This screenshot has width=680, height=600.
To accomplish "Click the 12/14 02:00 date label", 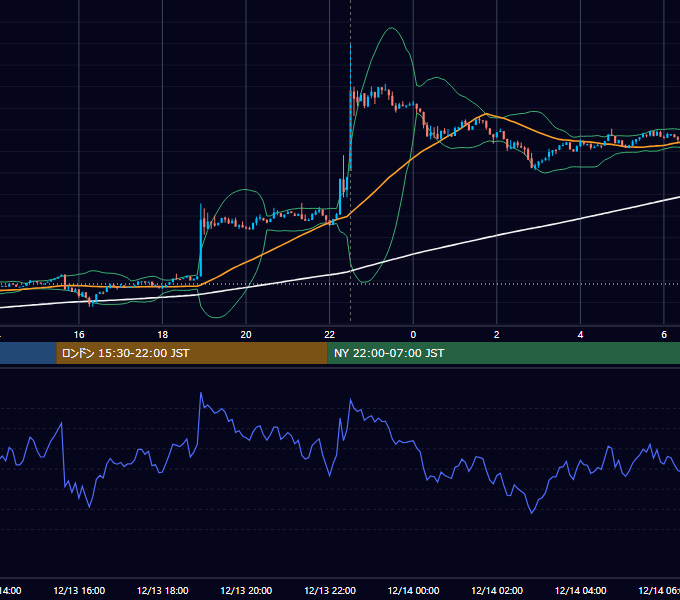I will click(x=497, y=590).
